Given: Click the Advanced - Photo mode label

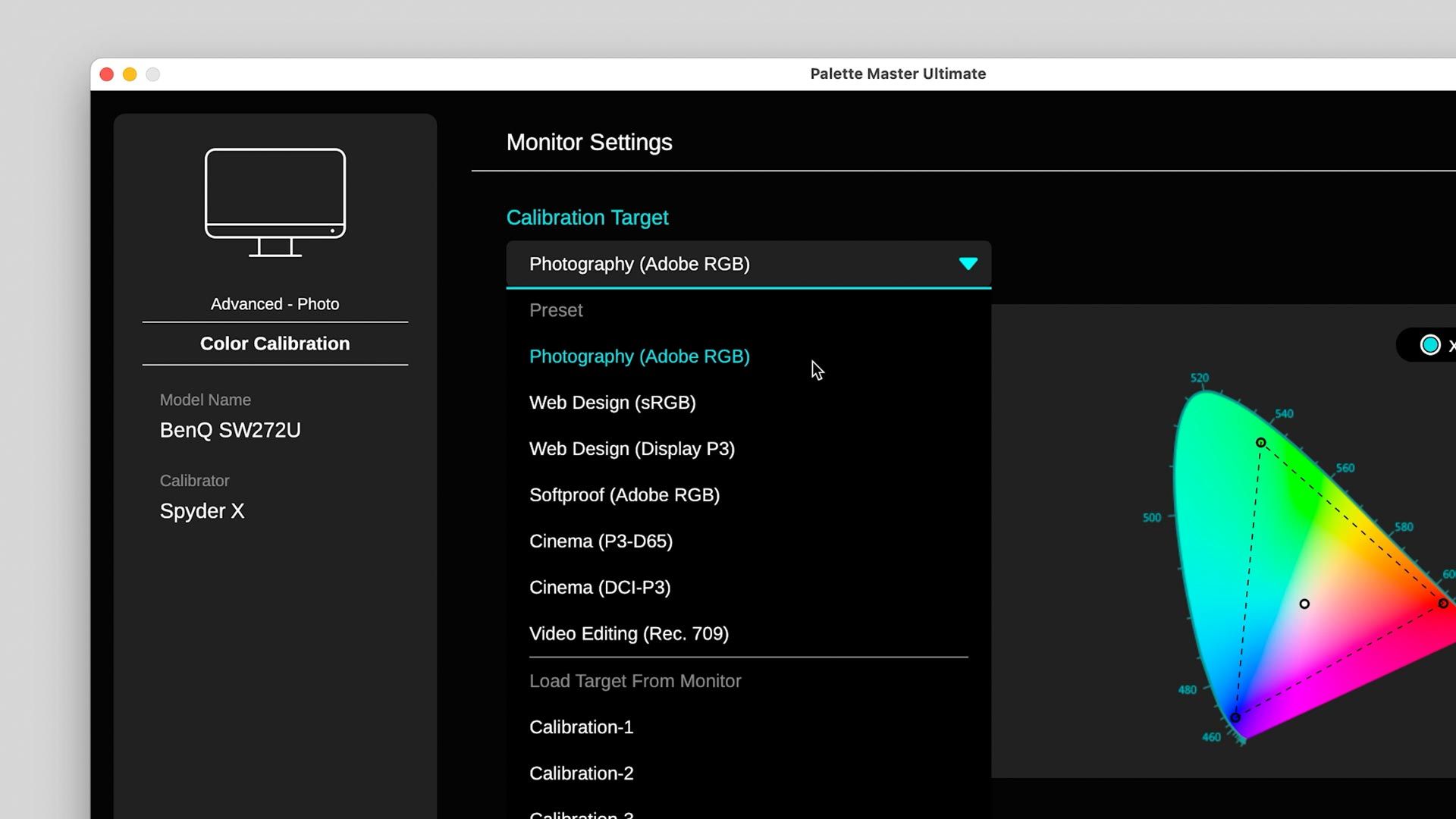Looking at the screenshot, I should (x=275, y=303).
